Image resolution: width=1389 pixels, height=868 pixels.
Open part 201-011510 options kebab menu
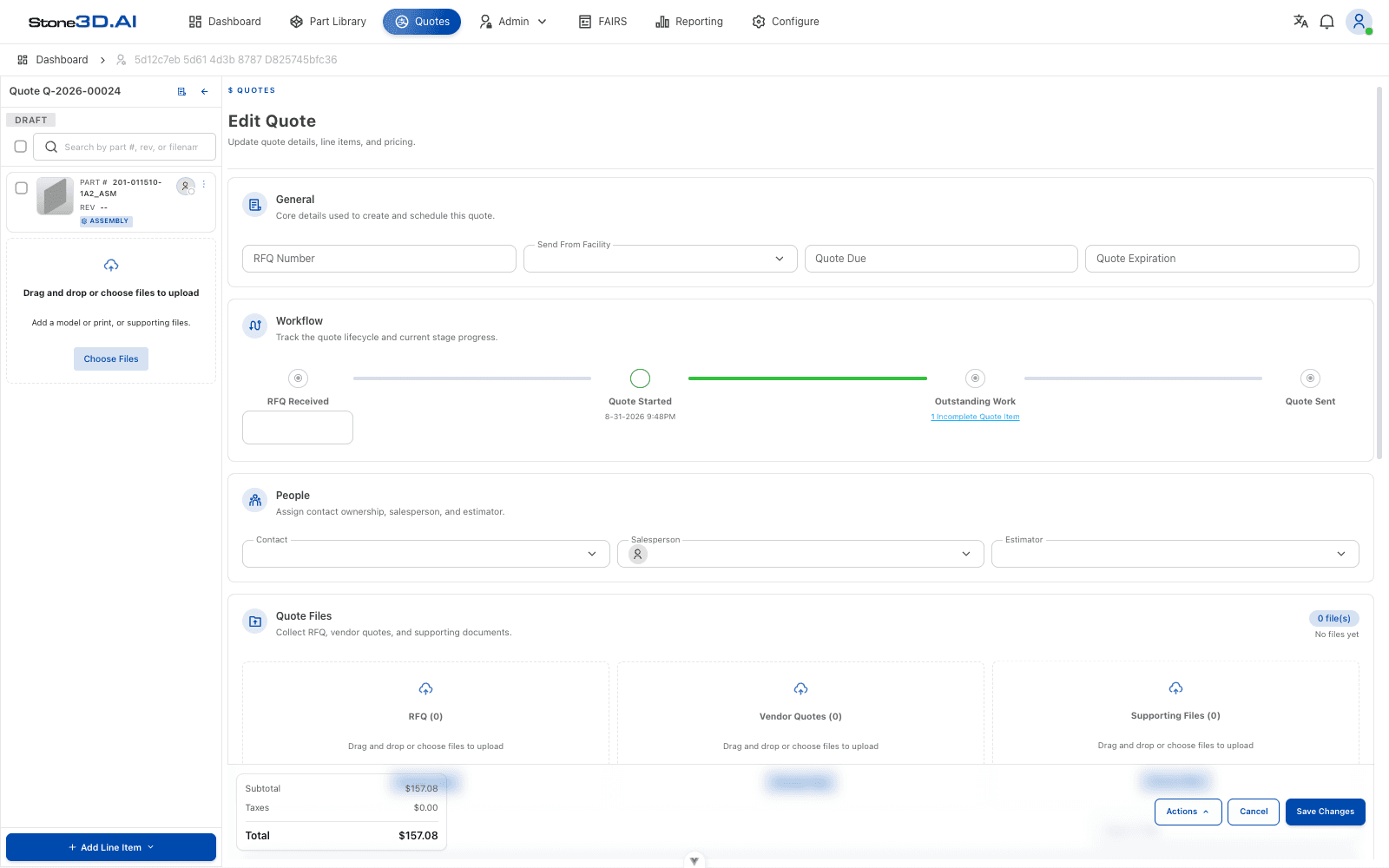(x=204, y=184)
